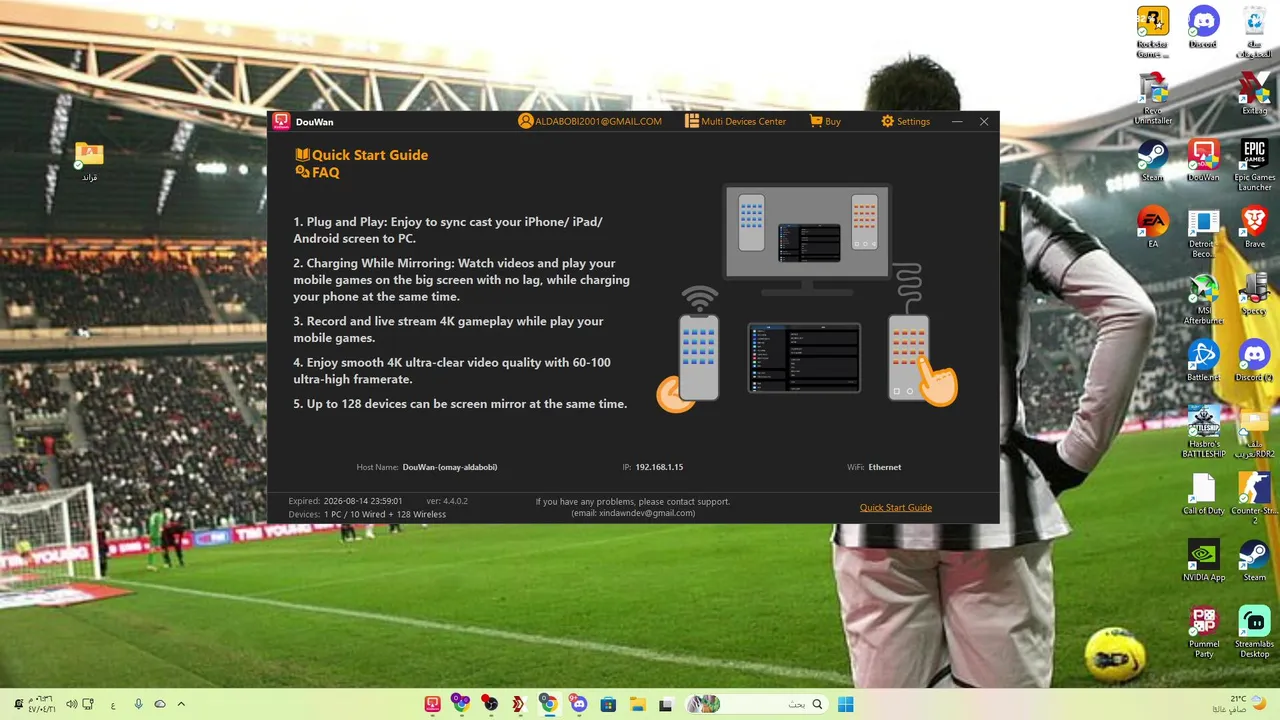
Task: Open the ALDABOBI2001@GMAIL.COM account menu
Action: coord(590,121)
